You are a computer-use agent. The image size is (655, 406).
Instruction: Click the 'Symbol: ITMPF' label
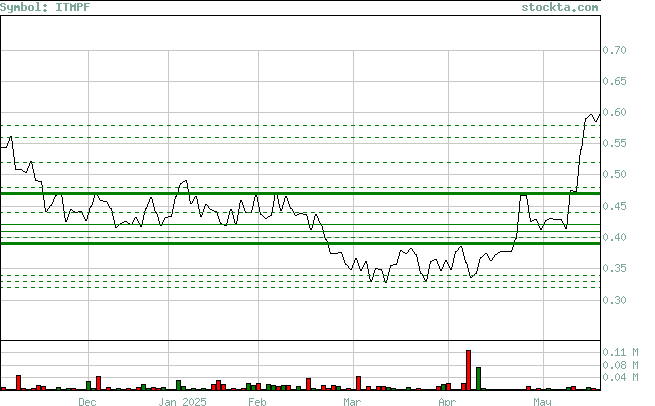click(x=45, y=7)
